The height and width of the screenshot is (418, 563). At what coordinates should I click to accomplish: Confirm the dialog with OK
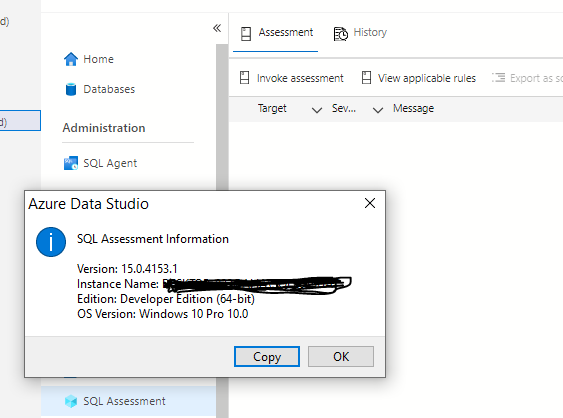341,357
